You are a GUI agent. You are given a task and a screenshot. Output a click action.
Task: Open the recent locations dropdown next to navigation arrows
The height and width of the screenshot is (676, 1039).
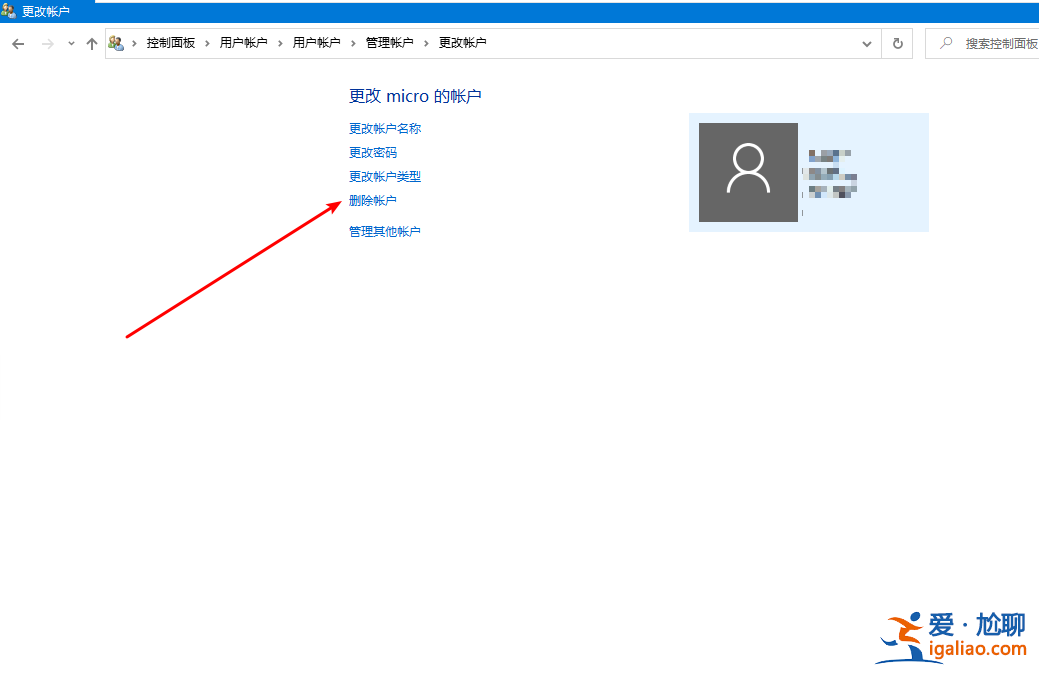pos(69,43)
